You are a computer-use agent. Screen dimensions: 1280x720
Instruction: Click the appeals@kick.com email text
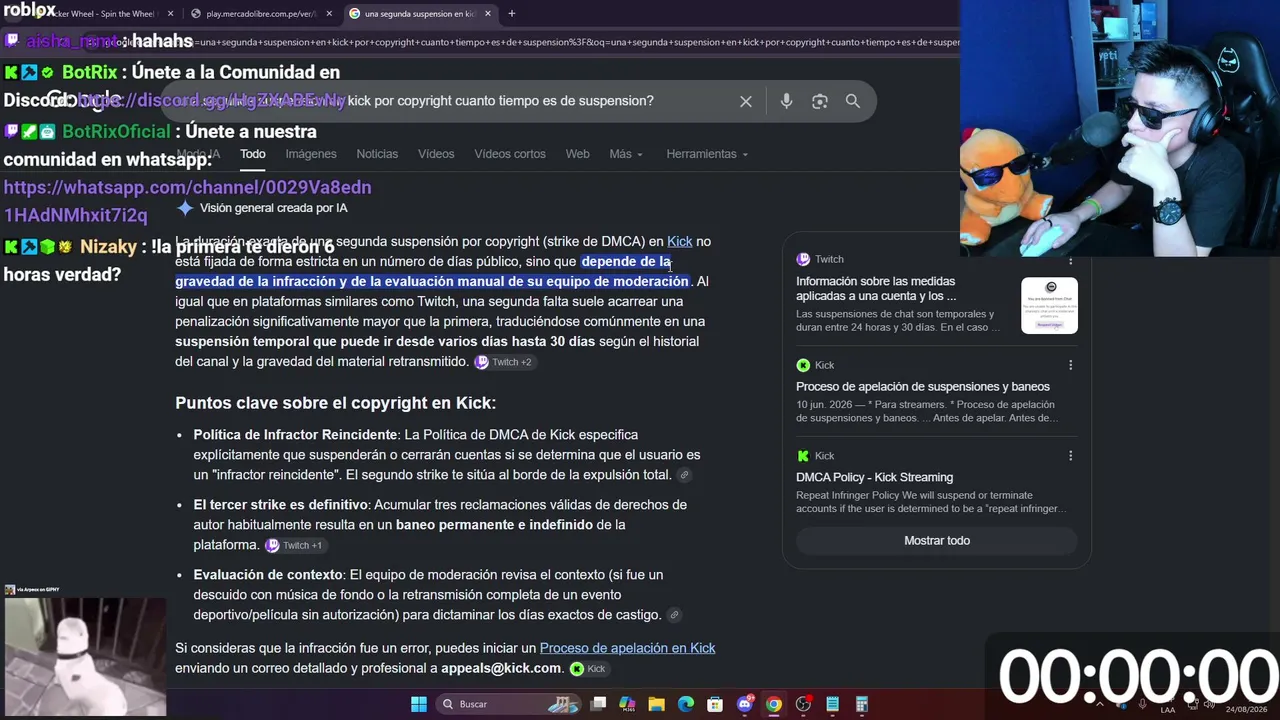pyautogui.click(x=501, y=668)
